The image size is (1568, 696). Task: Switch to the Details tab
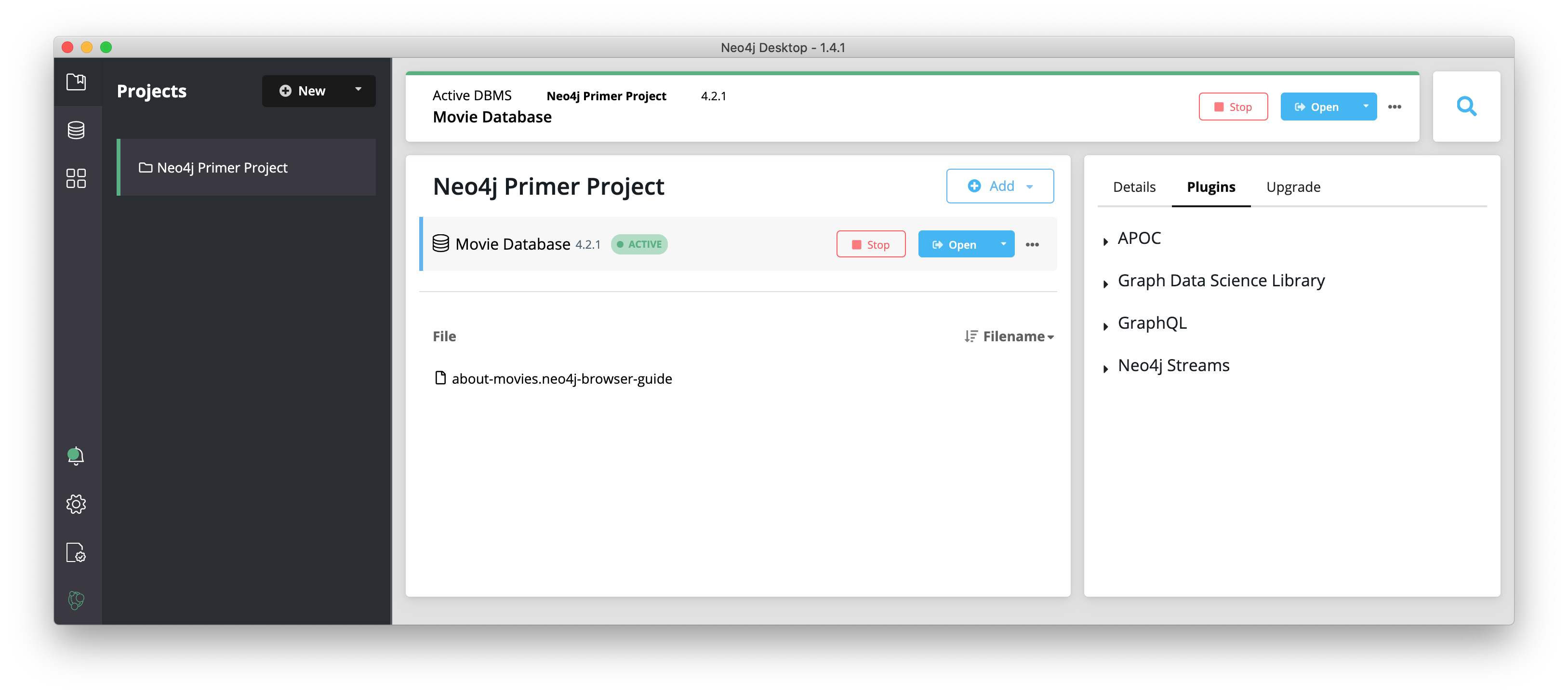1134,187
